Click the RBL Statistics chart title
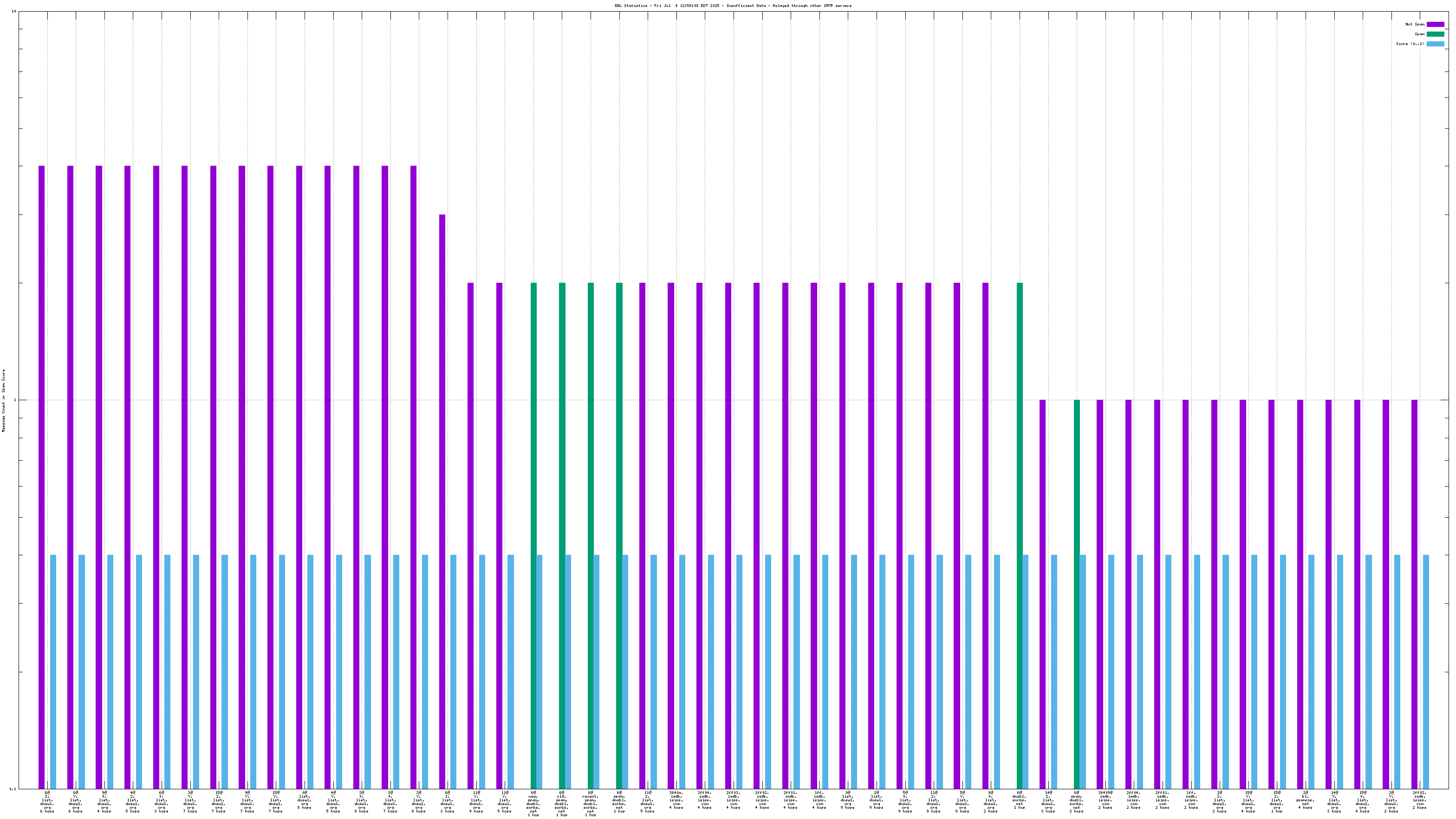This screenshot has width=1456, height=819. pos(733,6)
